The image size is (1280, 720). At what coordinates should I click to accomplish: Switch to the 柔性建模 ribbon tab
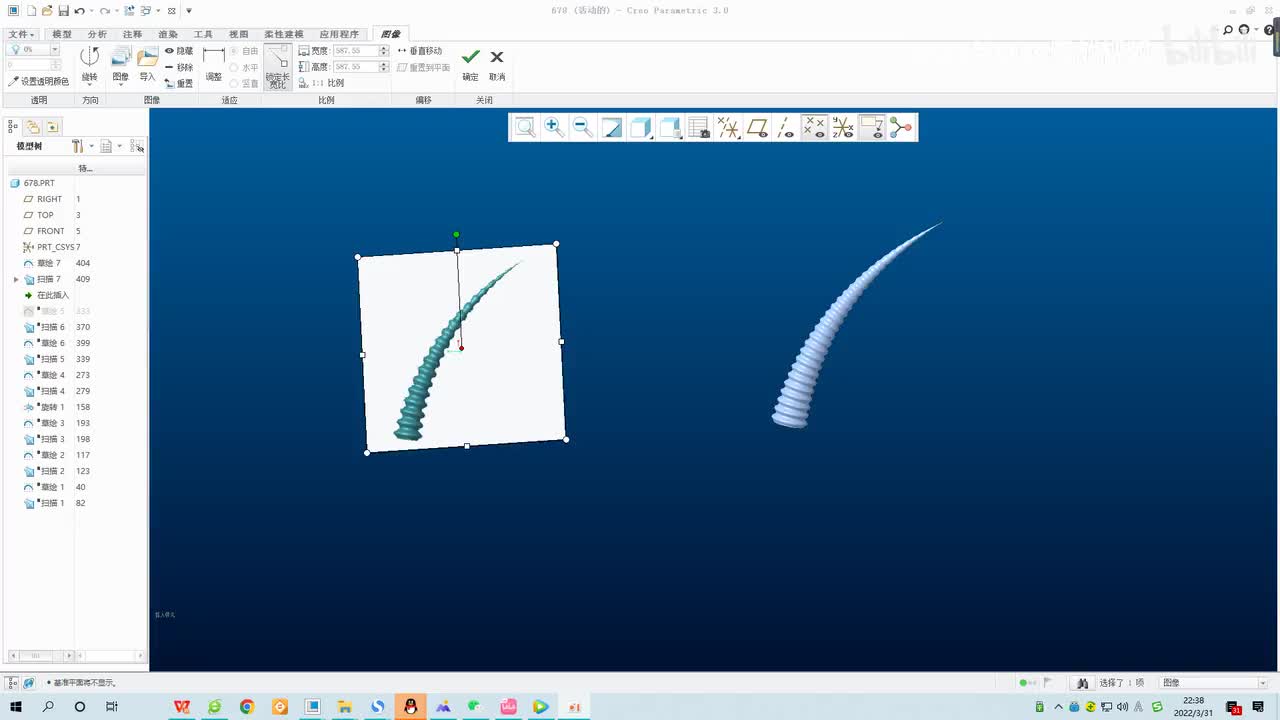pyautogui.click(x=283, y=34)
